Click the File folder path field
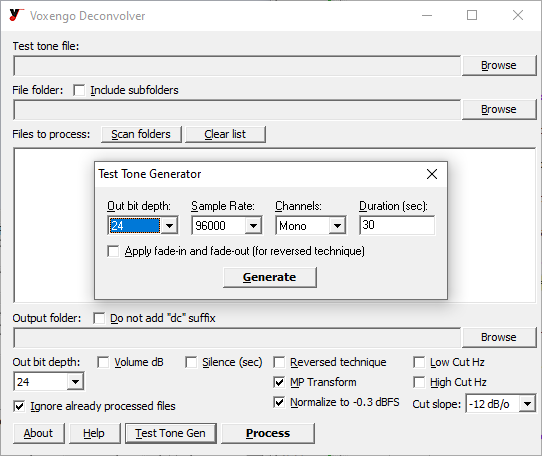The height and width of the screenshot is (456, 542). (x=237, y=110)
